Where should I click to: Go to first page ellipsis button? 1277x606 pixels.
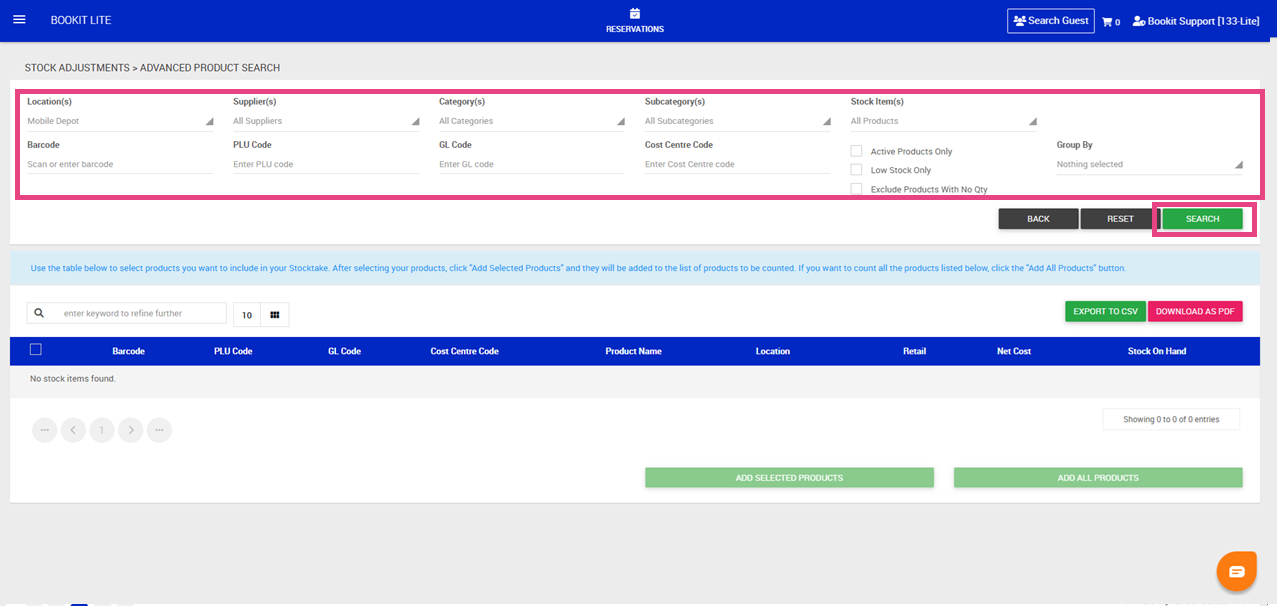pos(45,430)
